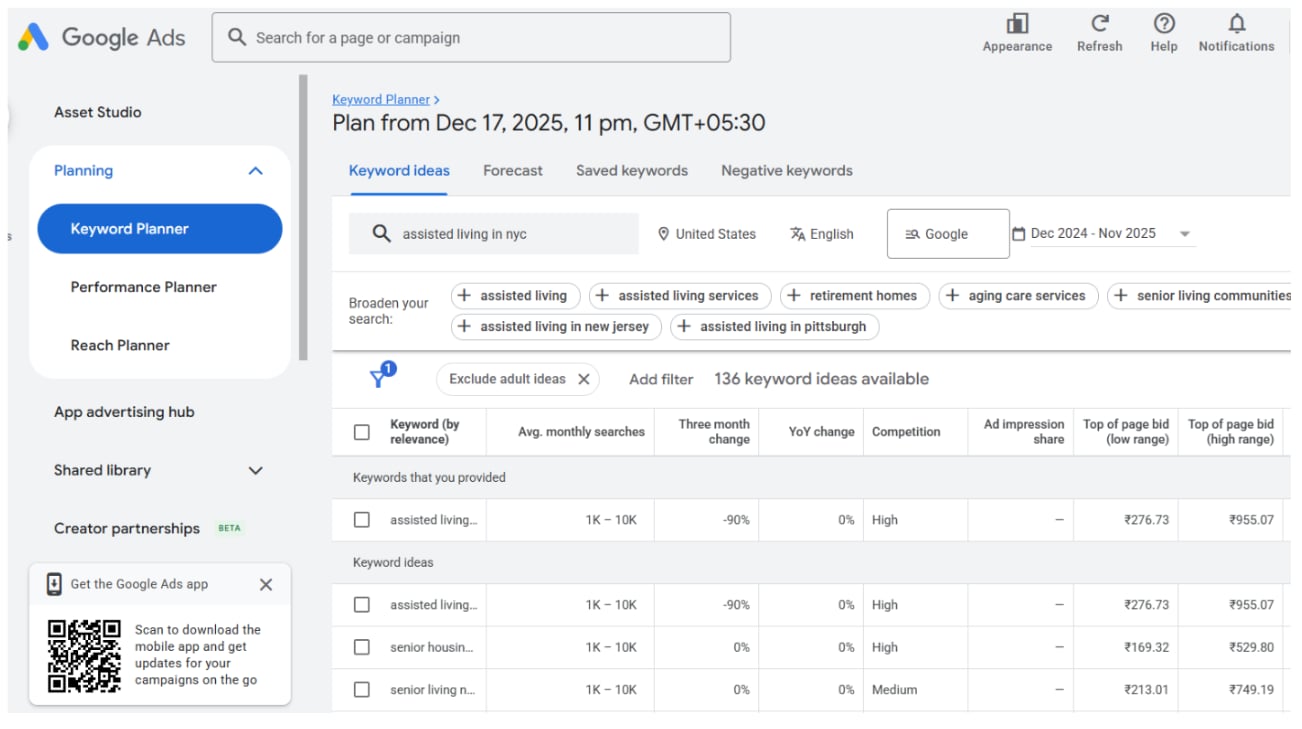
Task: Check the senior living n... keyword row
Action: (x=362, y=690)
